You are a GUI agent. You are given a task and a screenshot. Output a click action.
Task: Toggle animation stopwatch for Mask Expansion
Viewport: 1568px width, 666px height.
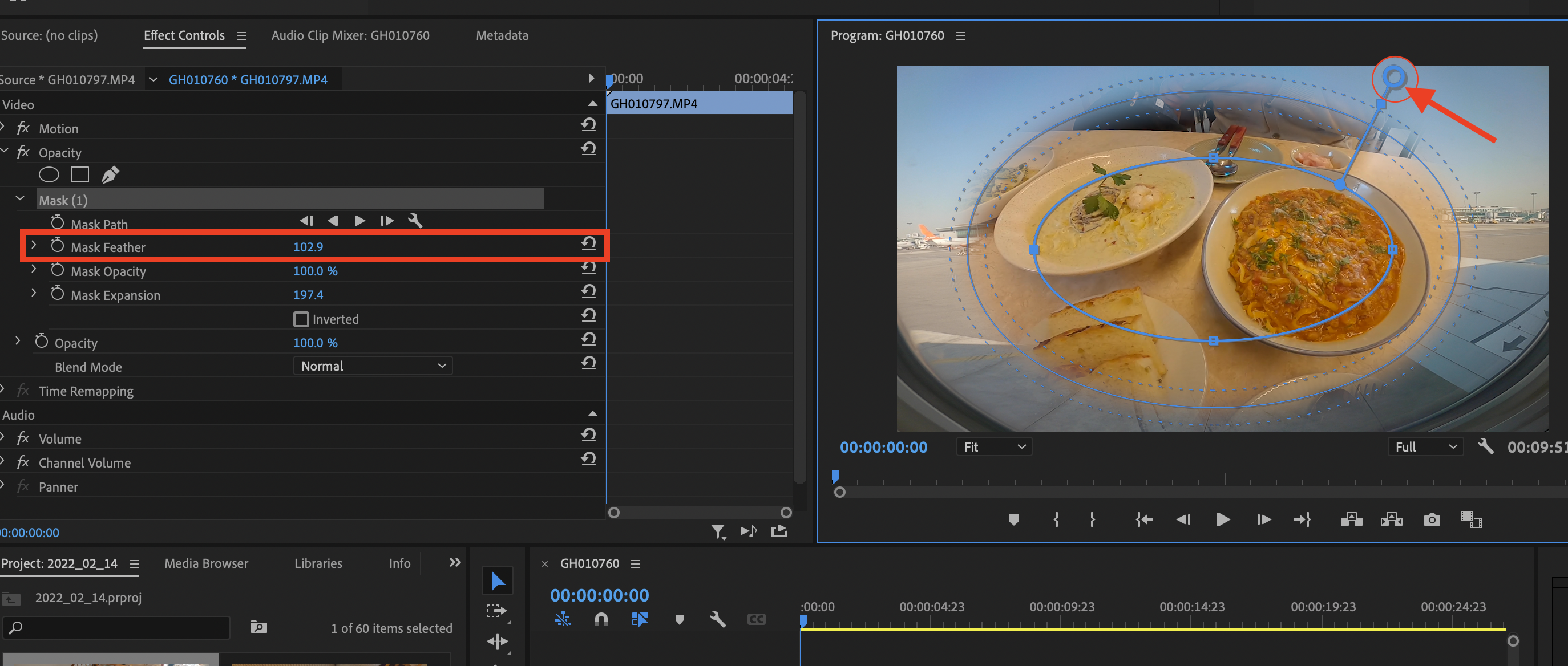(58, 294)
